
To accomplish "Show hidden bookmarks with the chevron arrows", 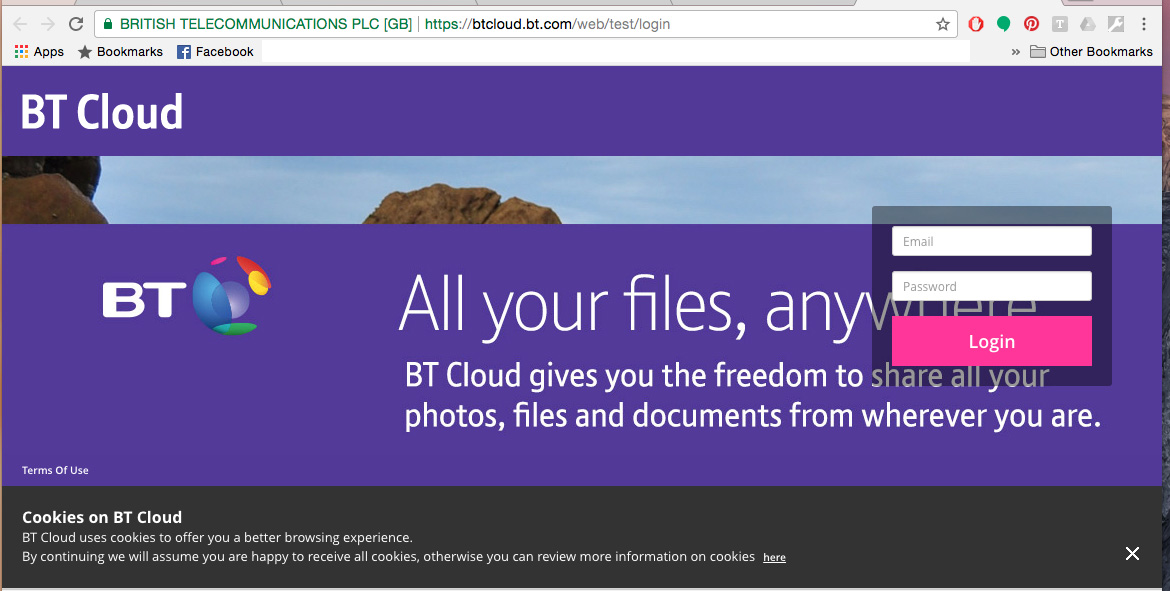I will (x=1015, y=51).
